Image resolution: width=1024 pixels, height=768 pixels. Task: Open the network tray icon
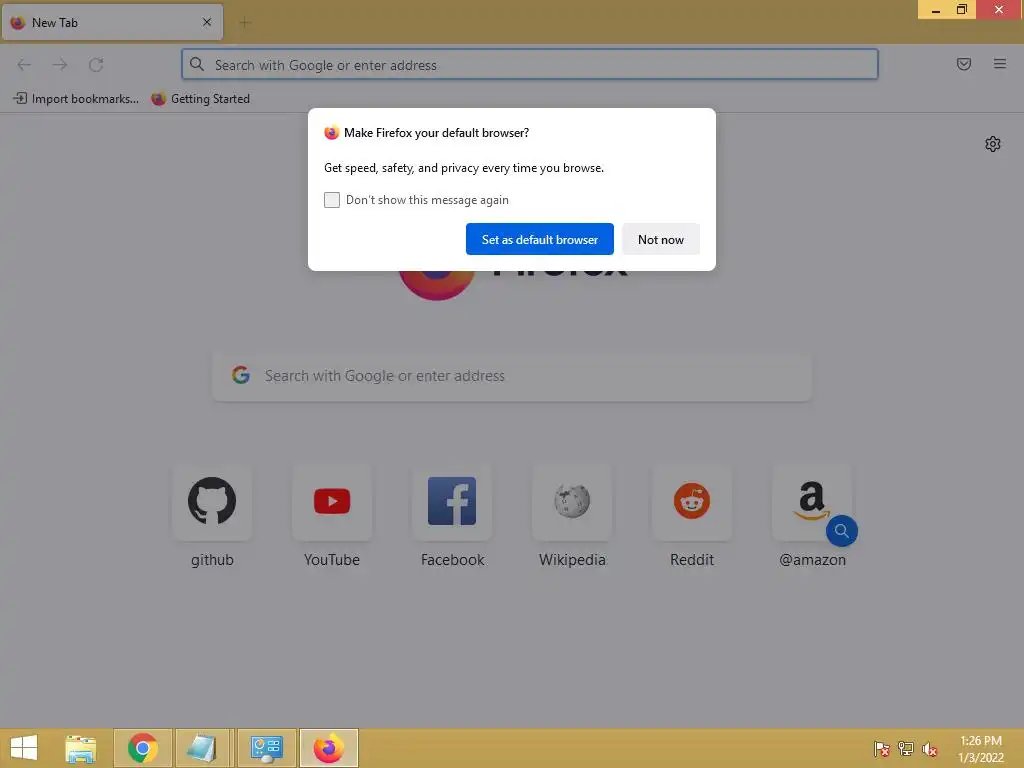(906, 749)
